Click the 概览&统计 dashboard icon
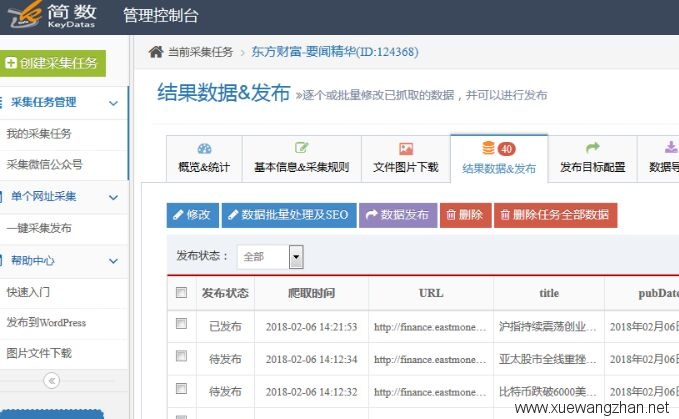 click(204, 149)
